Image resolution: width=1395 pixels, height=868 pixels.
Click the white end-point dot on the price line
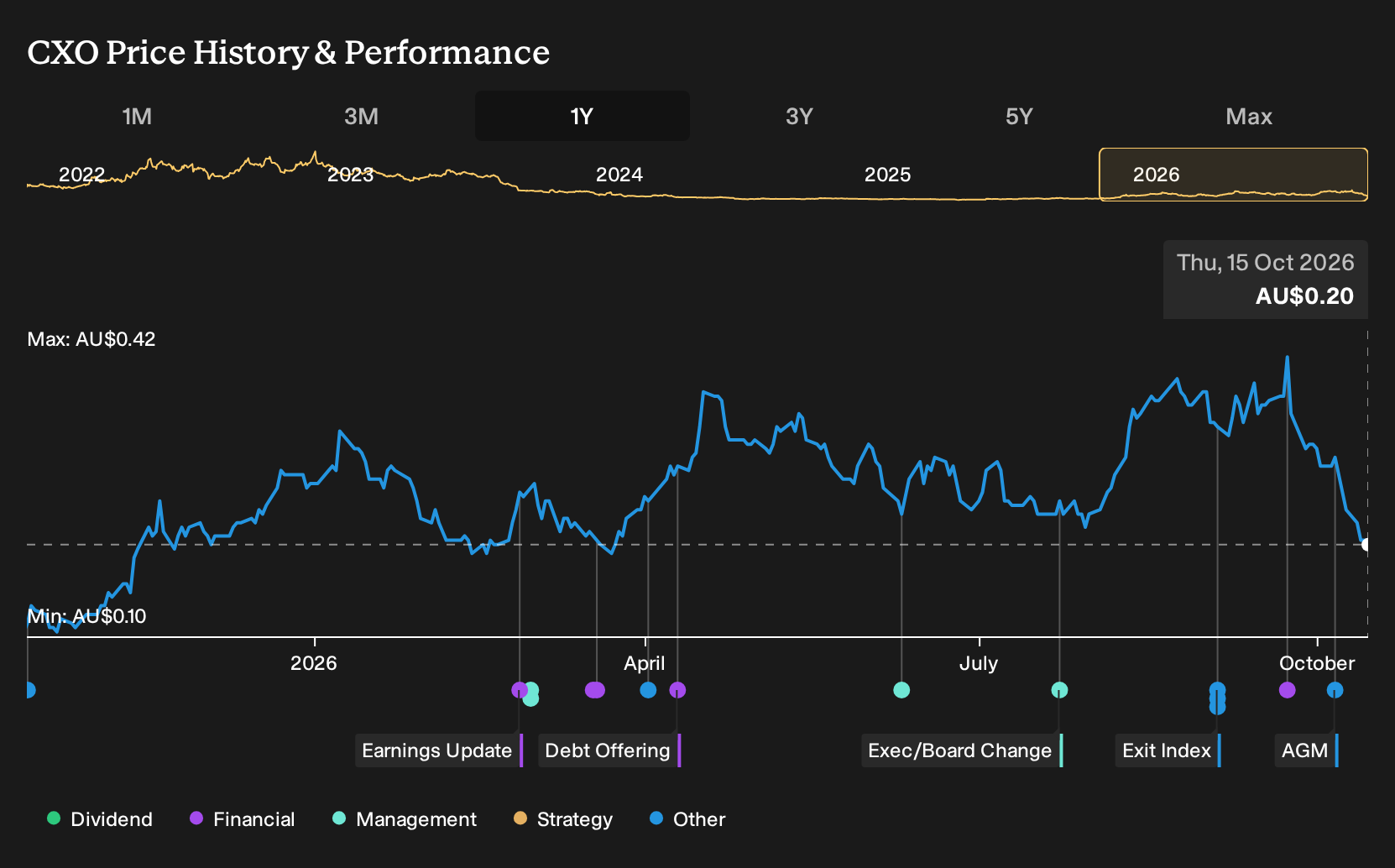coord(1366,545)
